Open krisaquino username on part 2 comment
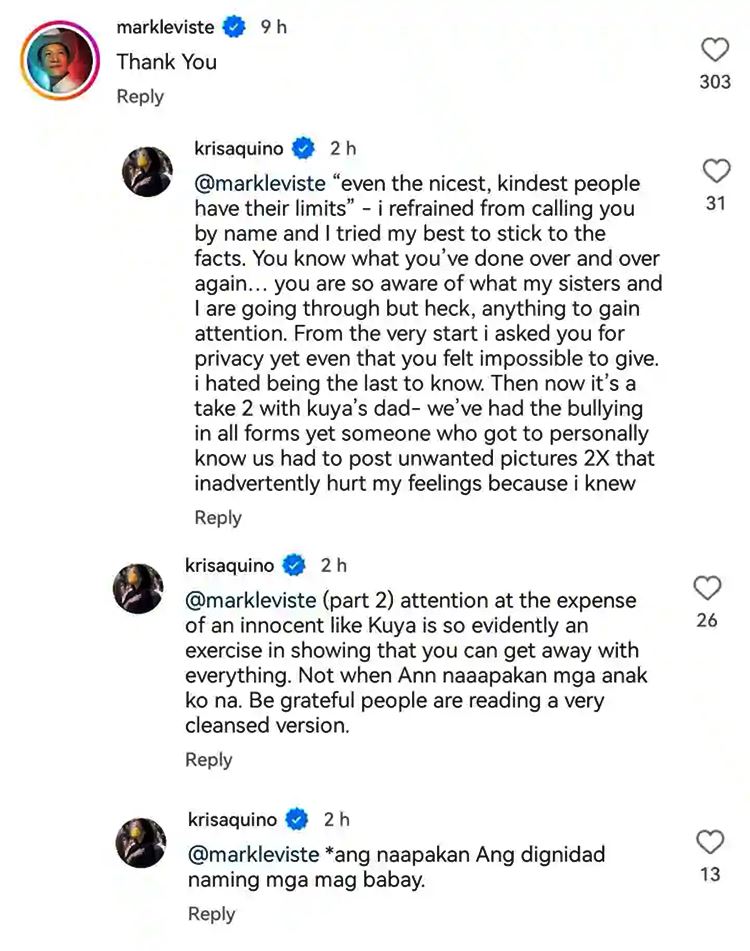750x951 pixels. 230,565
